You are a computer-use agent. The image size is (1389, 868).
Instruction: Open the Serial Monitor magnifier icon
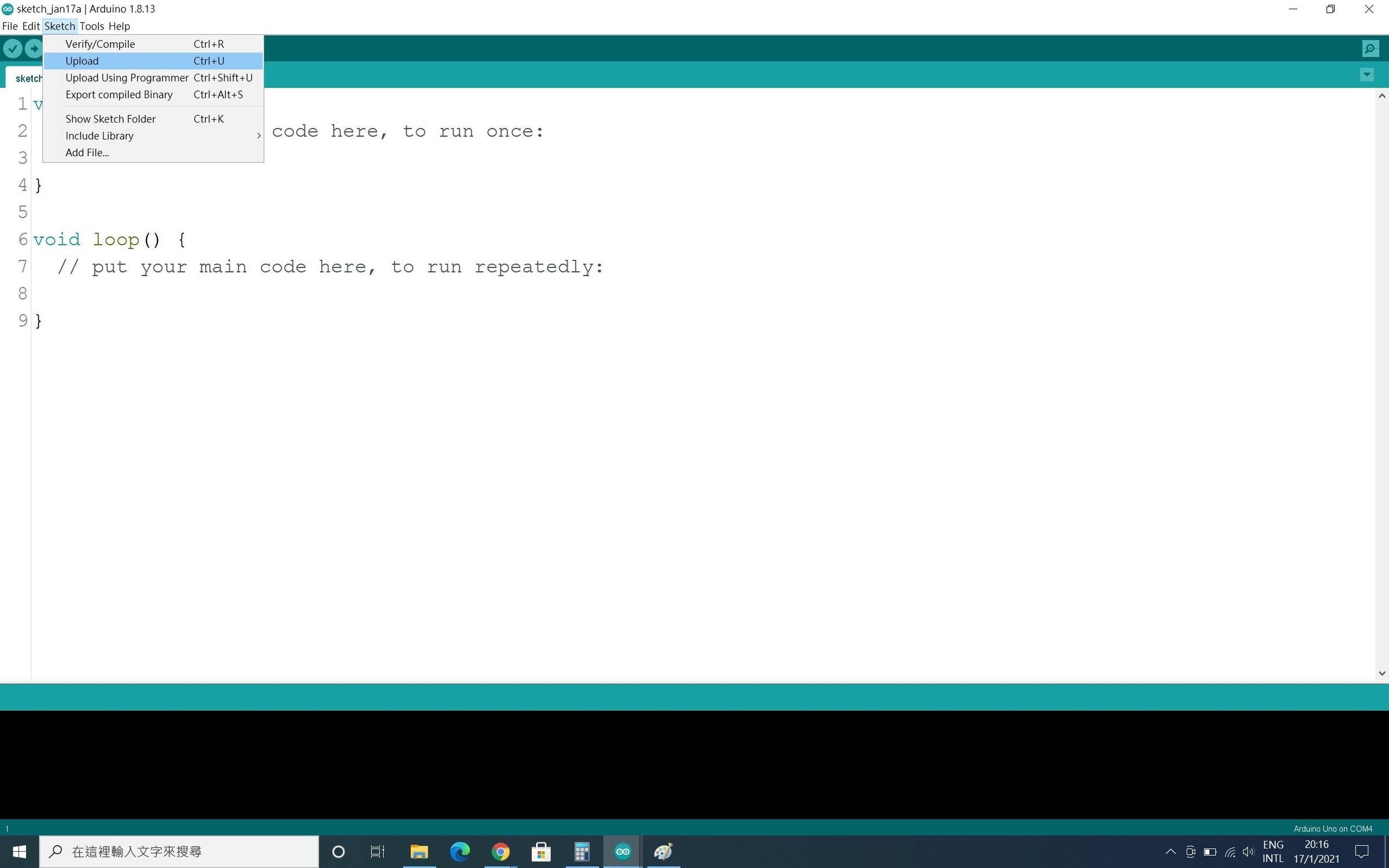1370,49
